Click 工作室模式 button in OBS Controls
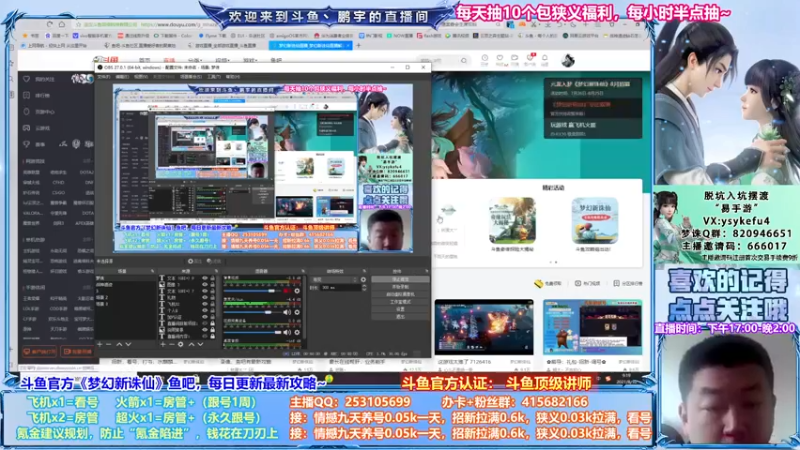Image resolution: width=800 pixels, height=450 pixels. pyautogui.click(x=400, y=302)
